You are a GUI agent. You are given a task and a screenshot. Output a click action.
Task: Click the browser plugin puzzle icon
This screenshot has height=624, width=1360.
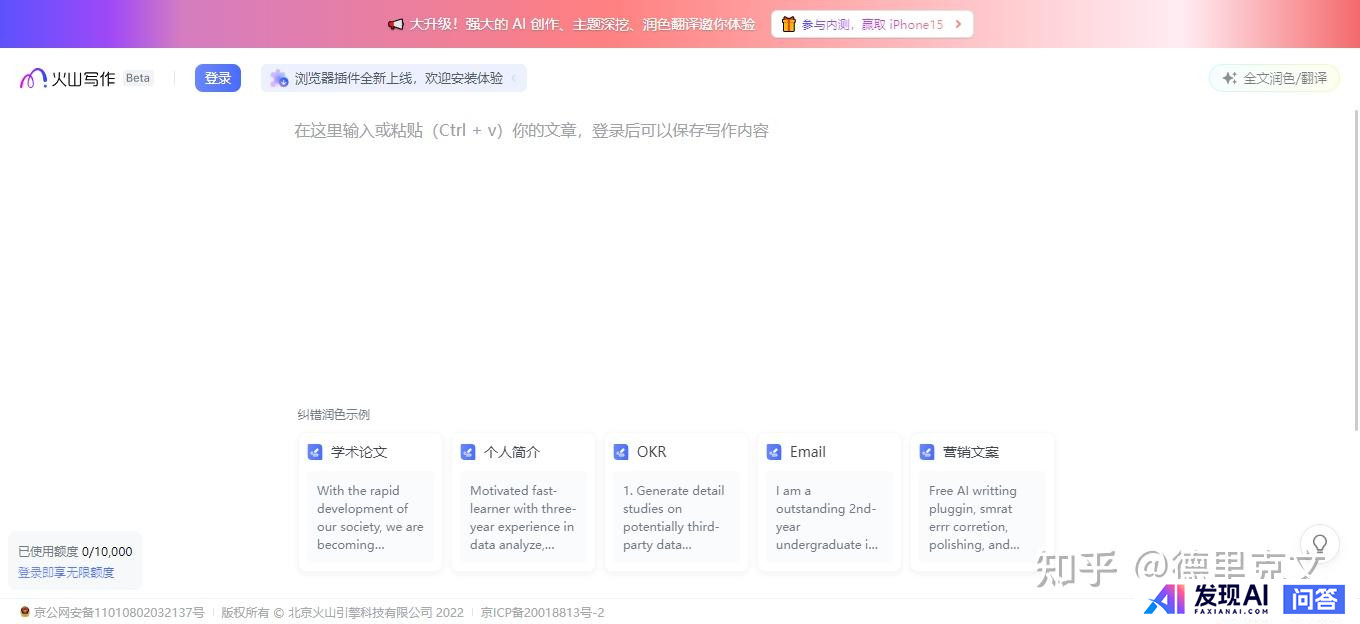coord(279,78)
